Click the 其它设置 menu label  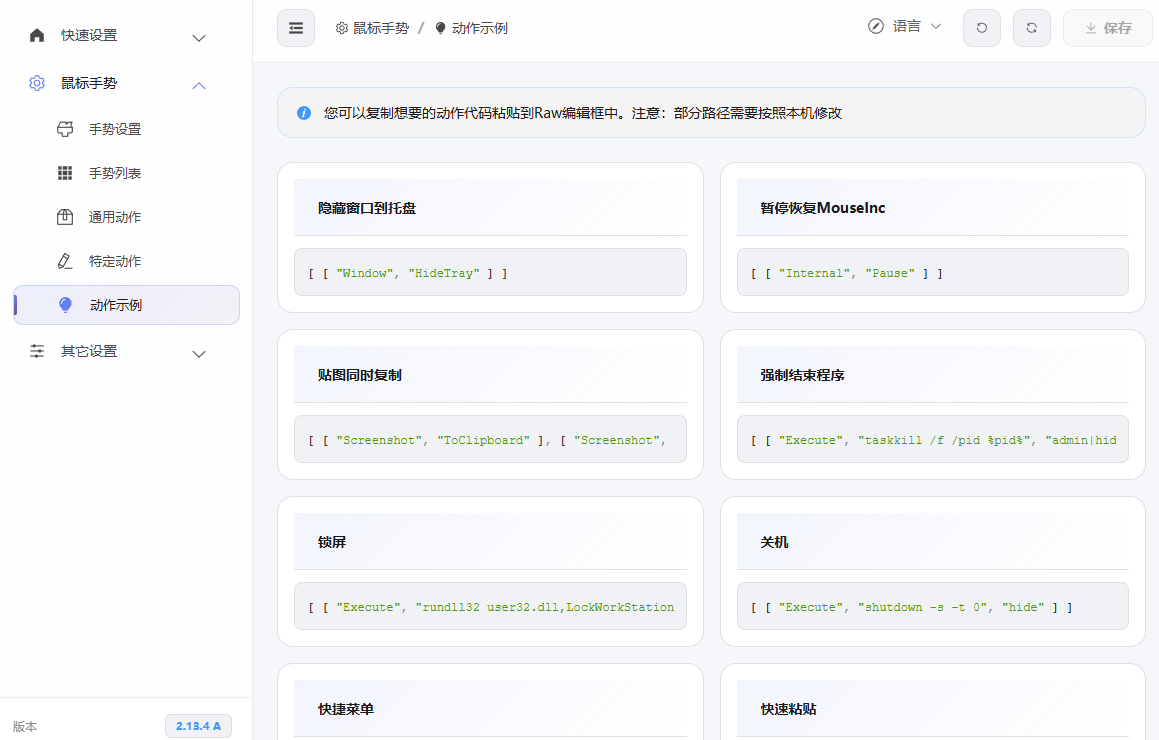(89, 351)
